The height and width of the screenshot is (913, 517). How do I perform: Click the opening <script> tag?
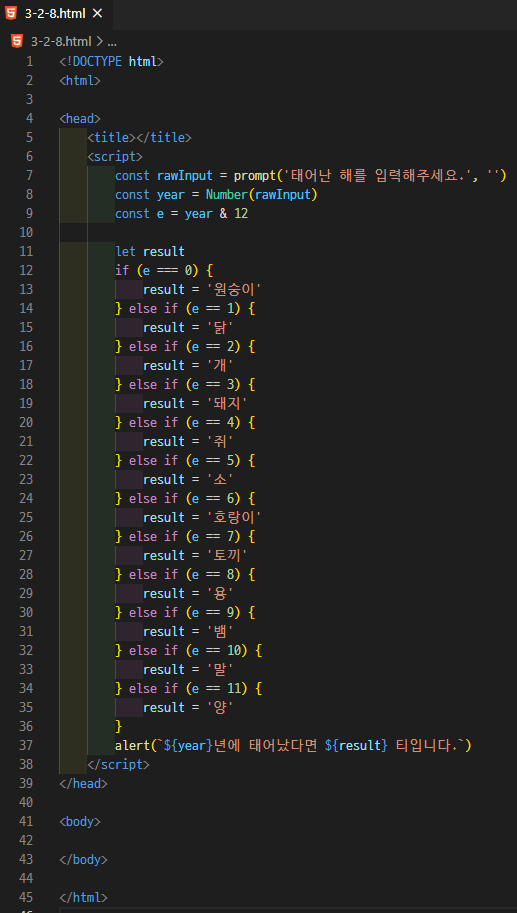click(115, 156)
